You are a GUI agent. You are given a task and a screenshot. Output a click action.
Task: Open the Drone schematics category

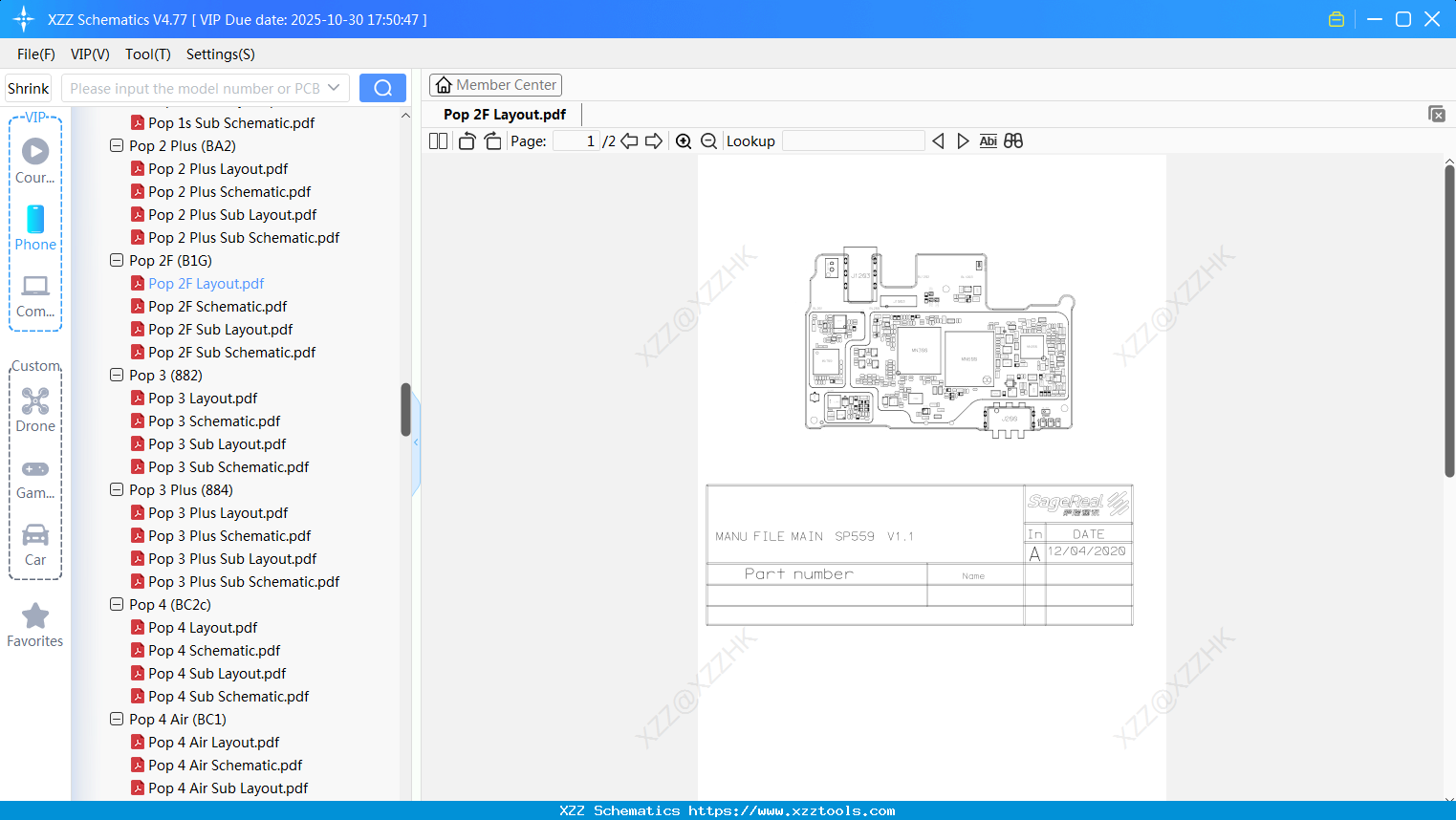[x=34, y=409]
